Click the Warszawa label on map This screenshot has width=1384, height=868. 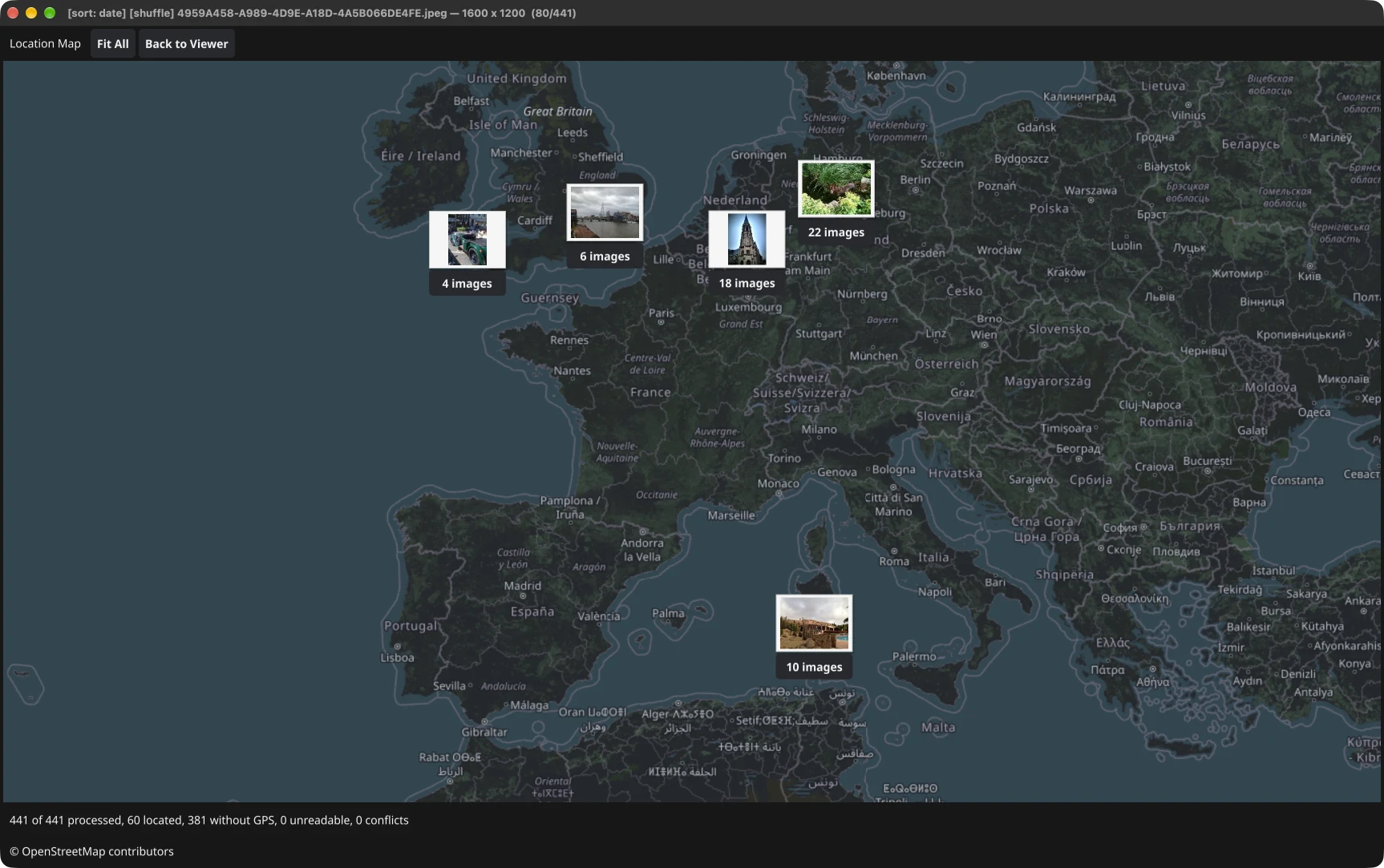1091,191
